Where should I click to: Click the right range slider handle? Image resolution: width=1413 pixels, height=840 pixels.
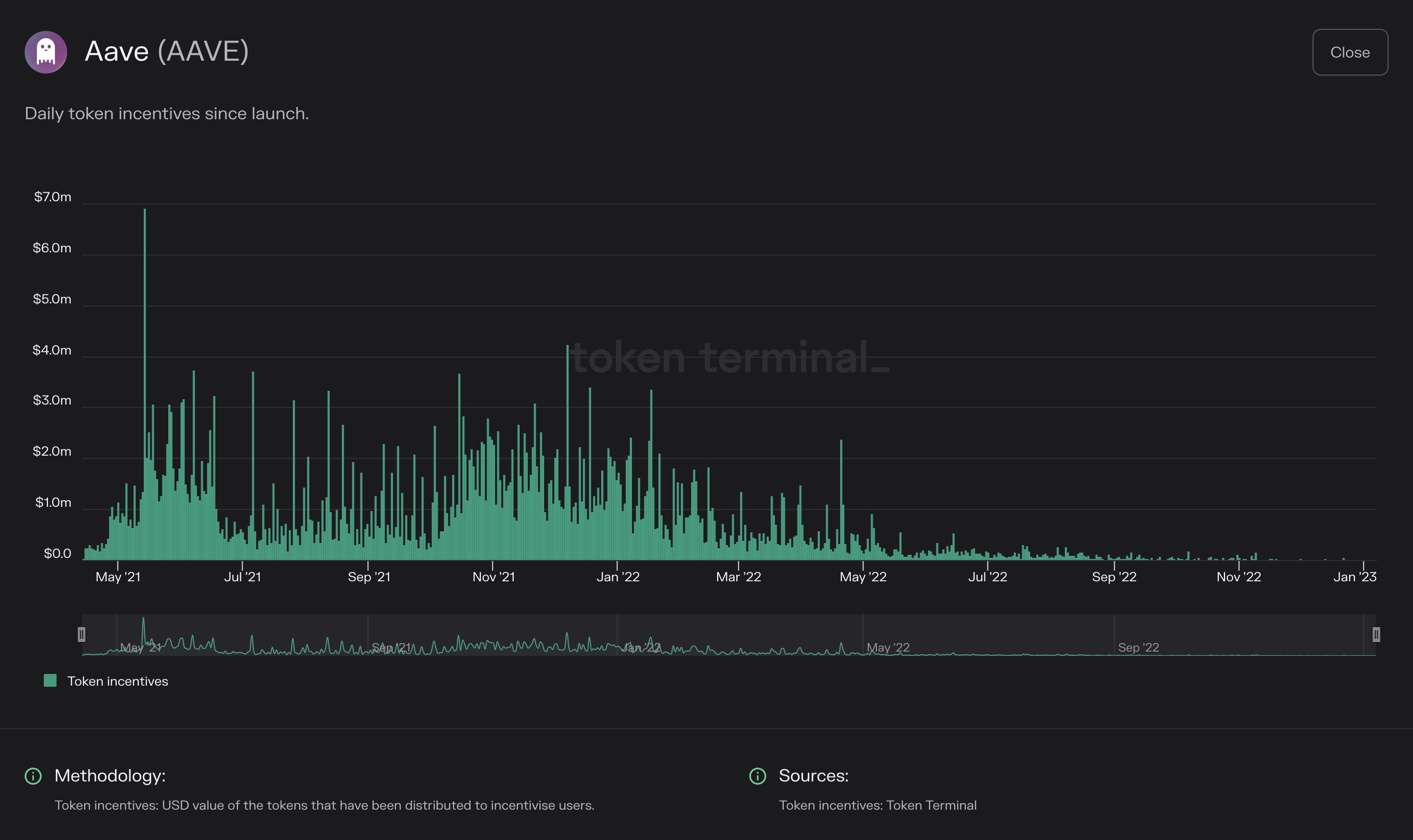[x=1376, y=635]
